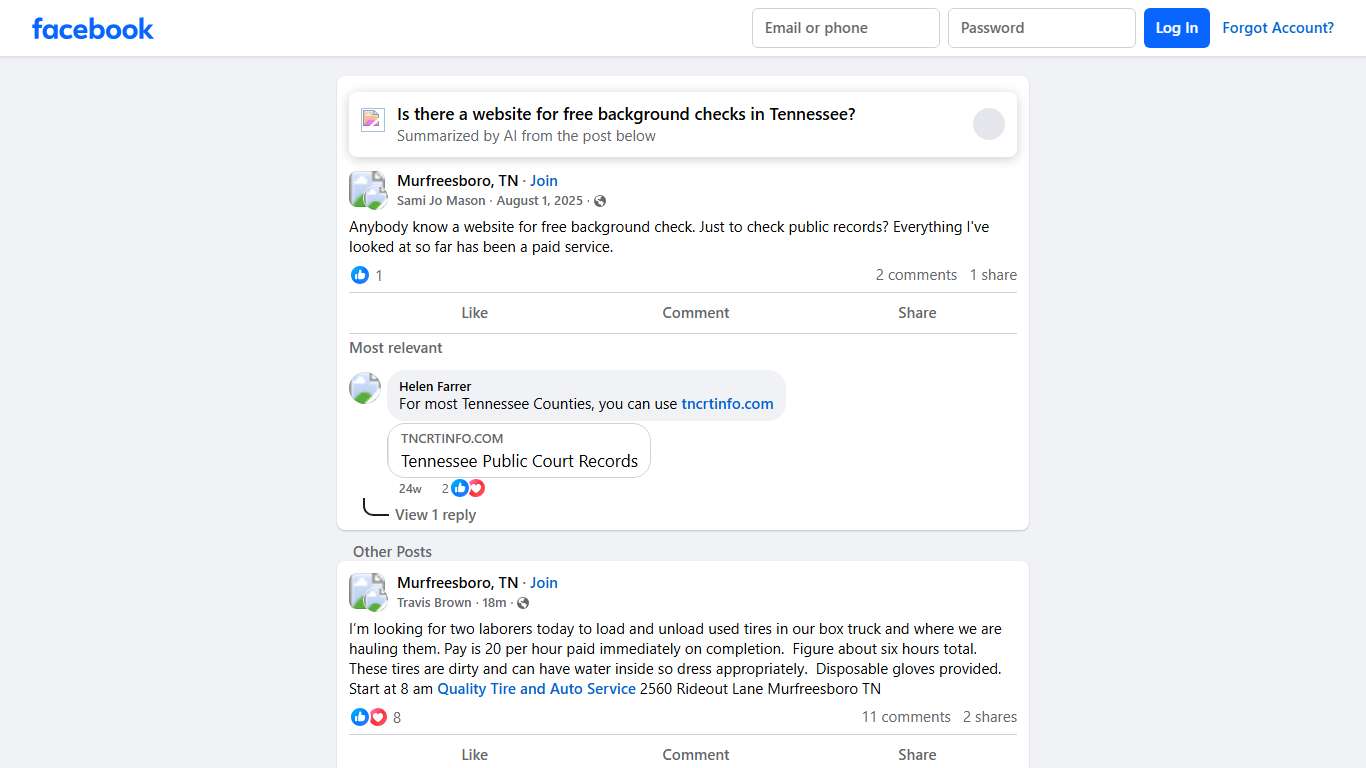Click Helen Farrer's profile picture
The height and width of the screenshot is (768, 1366).
pos(365,388)
